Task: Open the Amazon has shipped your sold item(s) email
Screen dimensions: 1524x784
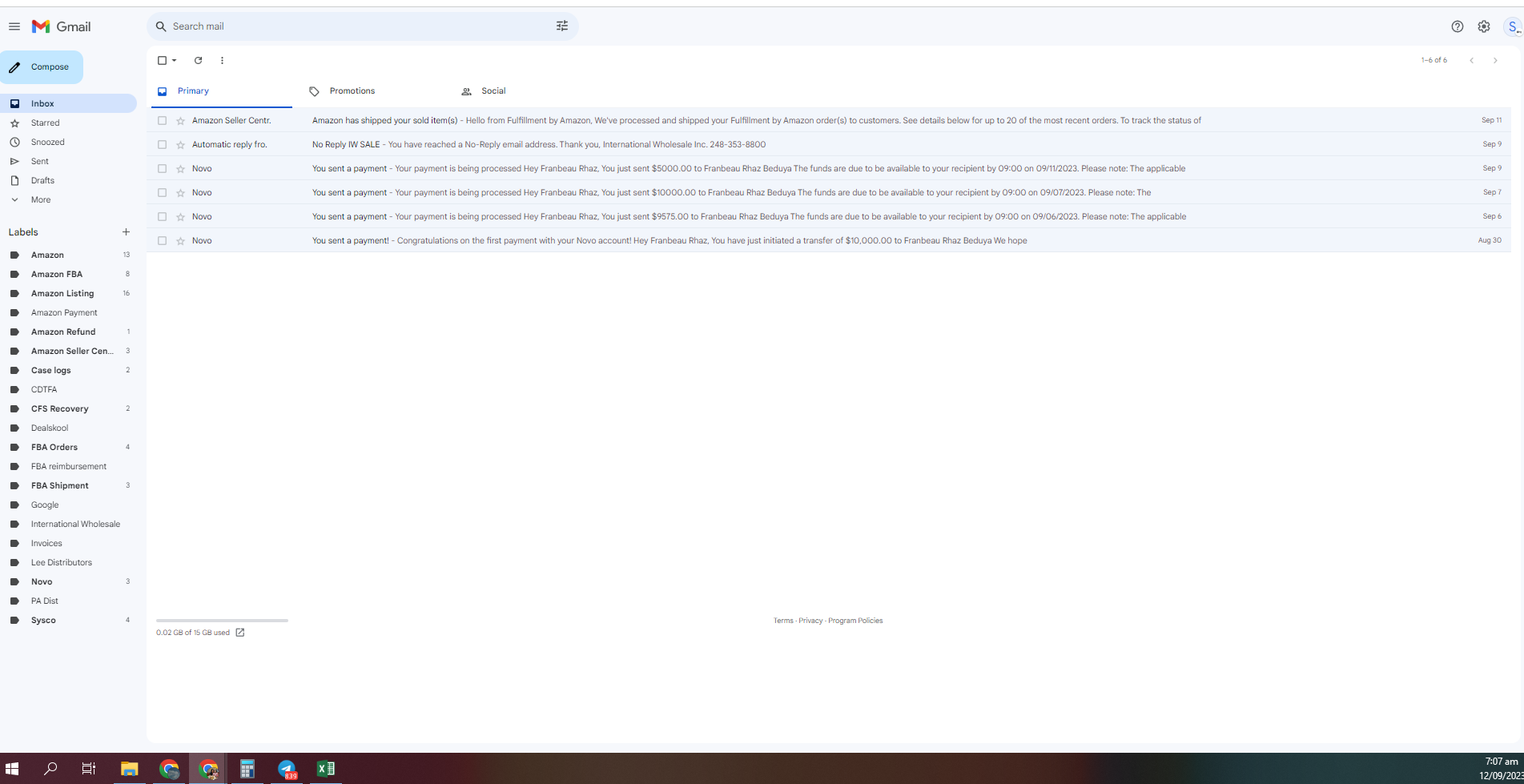Action: click(828, 120)
